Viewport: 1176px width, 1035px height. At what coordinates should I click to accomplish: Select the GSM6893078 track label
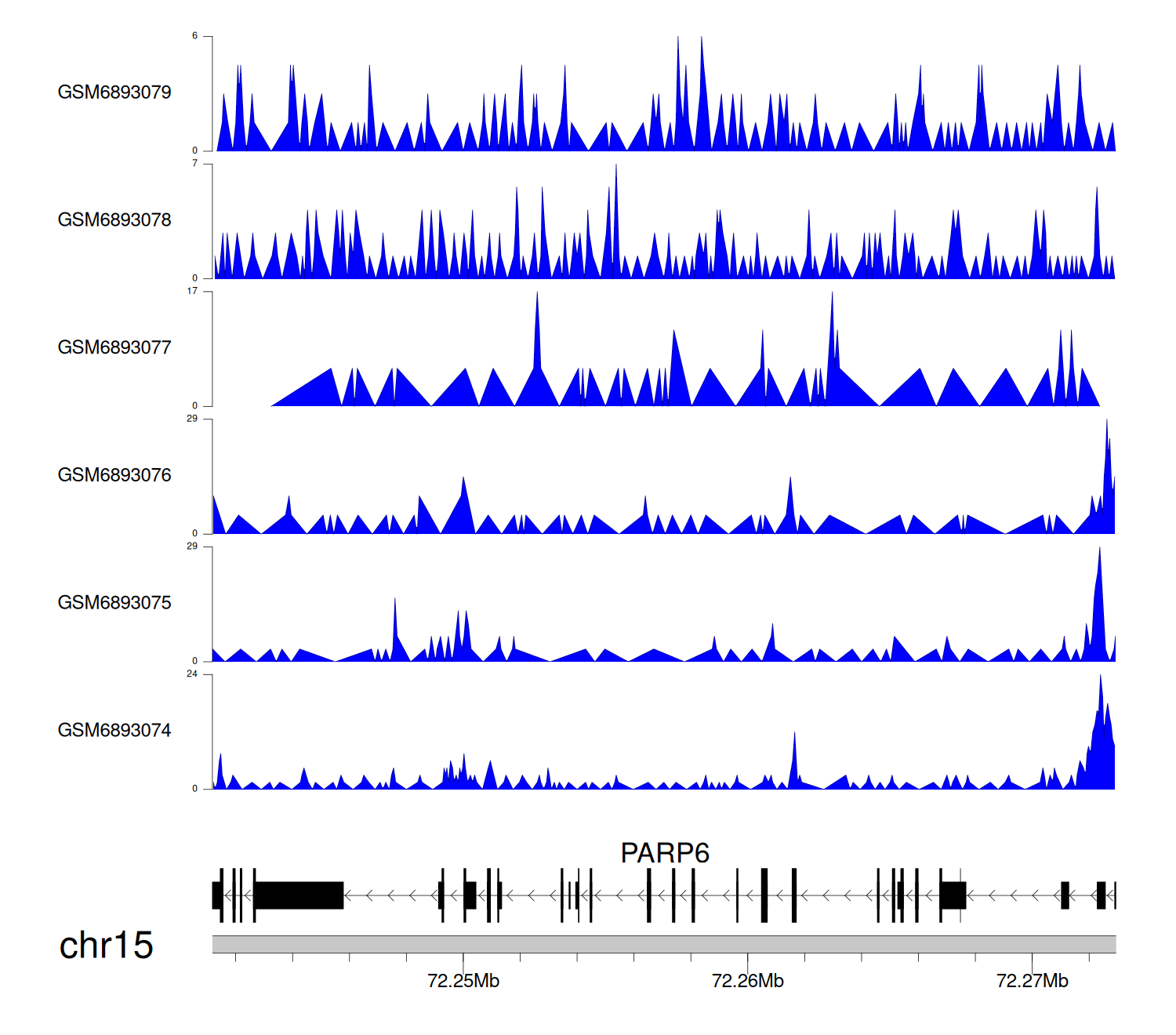(114, 220)
